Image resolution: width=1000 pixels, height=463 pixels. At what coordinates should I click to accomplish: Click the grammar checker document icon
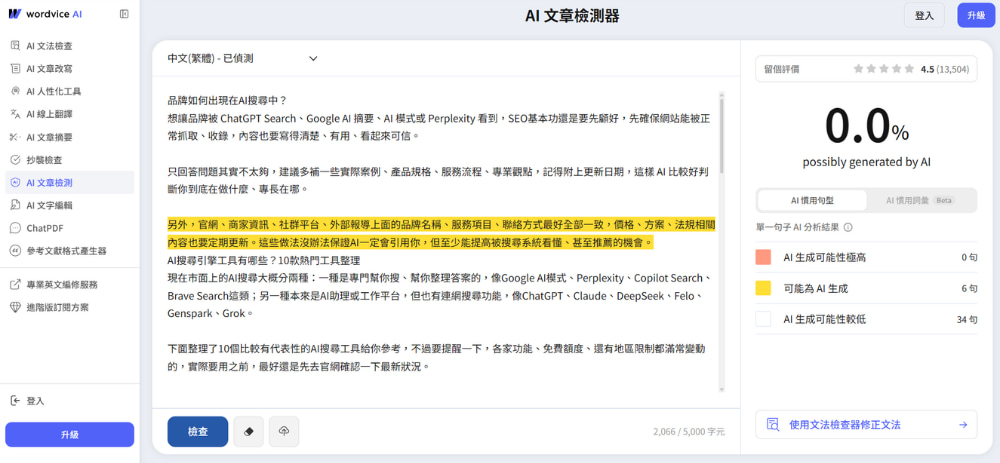pyautogui.click(x=772, y=425)
